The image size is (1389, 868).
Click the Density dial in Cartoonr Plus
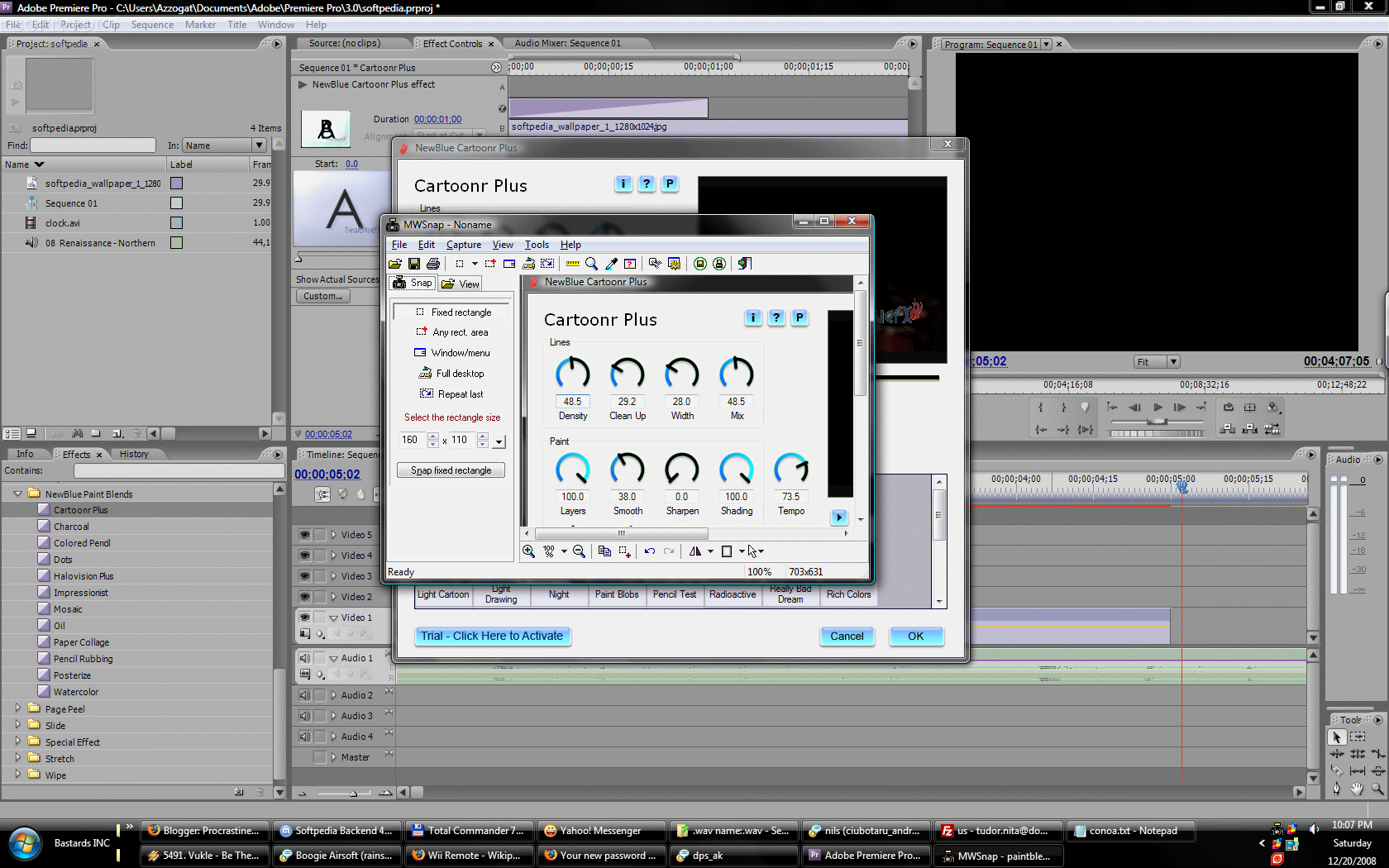click(573, 374)
